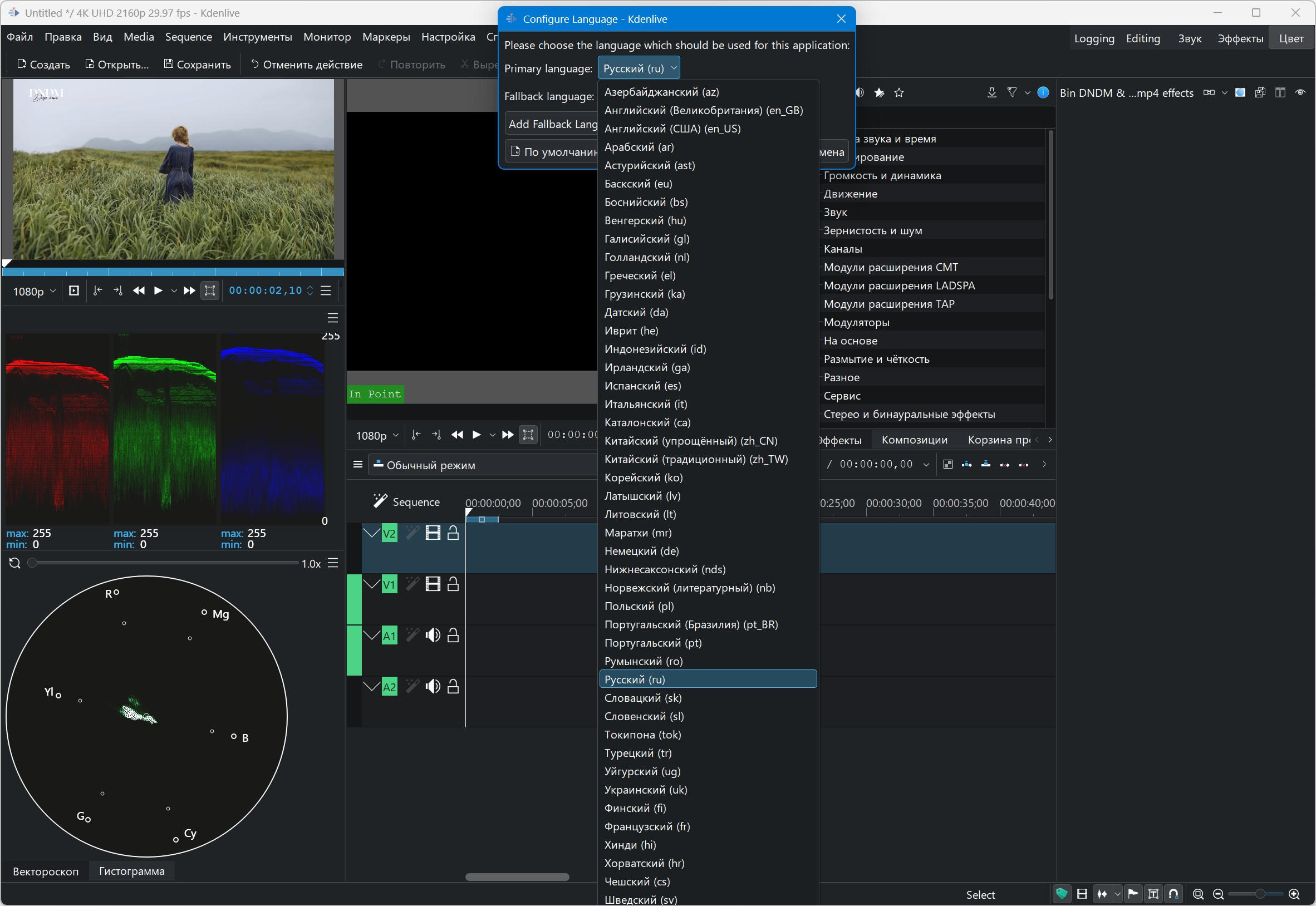Mute the A1 audio track
The height and width of the screenshot is (906, 1316).
(x=433, y=635)
